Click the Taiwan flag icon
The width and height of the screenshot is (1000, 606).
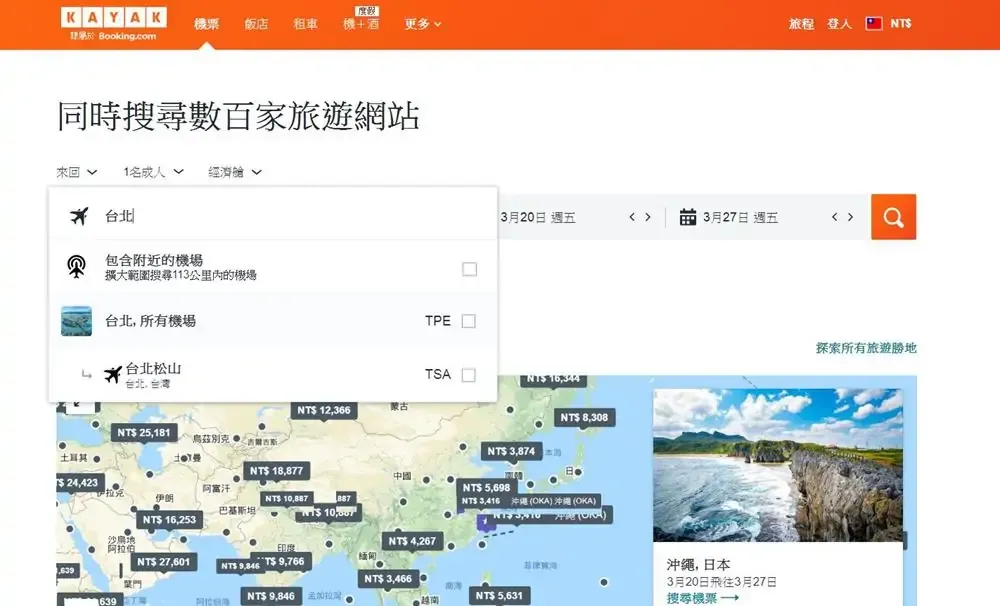pyautogui.click(x=874, y=23)
